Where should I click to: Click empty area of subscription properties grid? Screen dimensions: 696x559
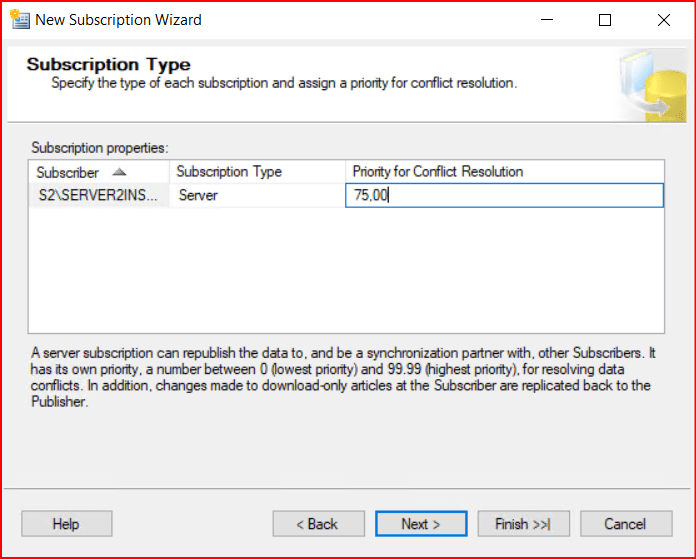[x=345, y=270]
